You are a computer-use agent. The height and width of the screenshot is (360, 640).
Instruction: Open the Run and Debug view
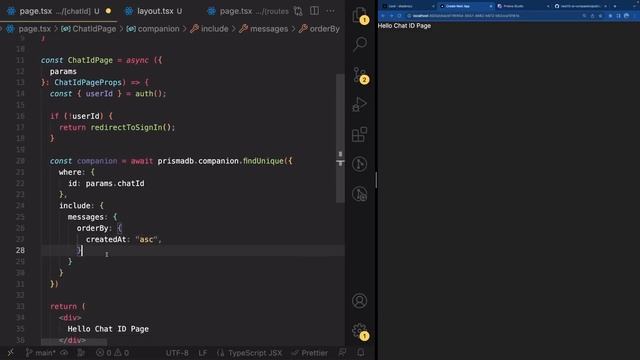(x=360, y=104)
